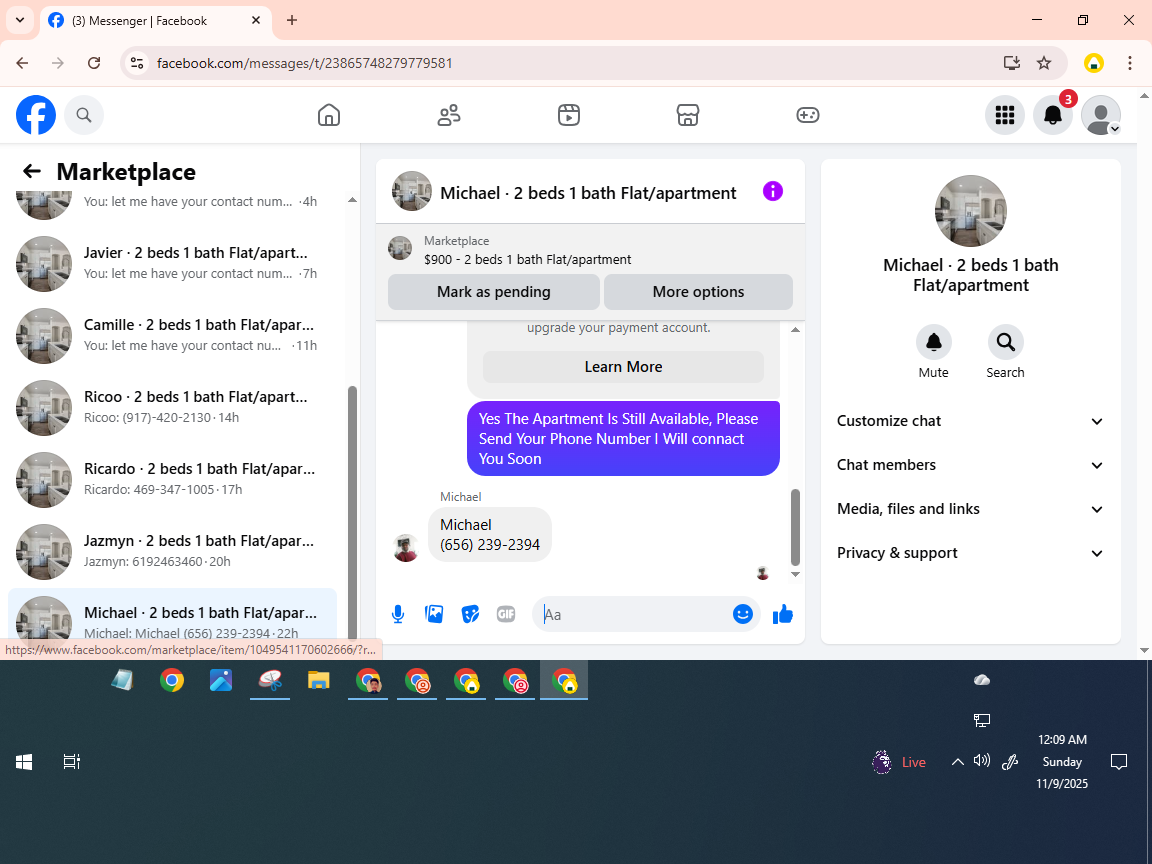Open Facebook home via the logo
1152x864 pixels.
coord(36,115)
